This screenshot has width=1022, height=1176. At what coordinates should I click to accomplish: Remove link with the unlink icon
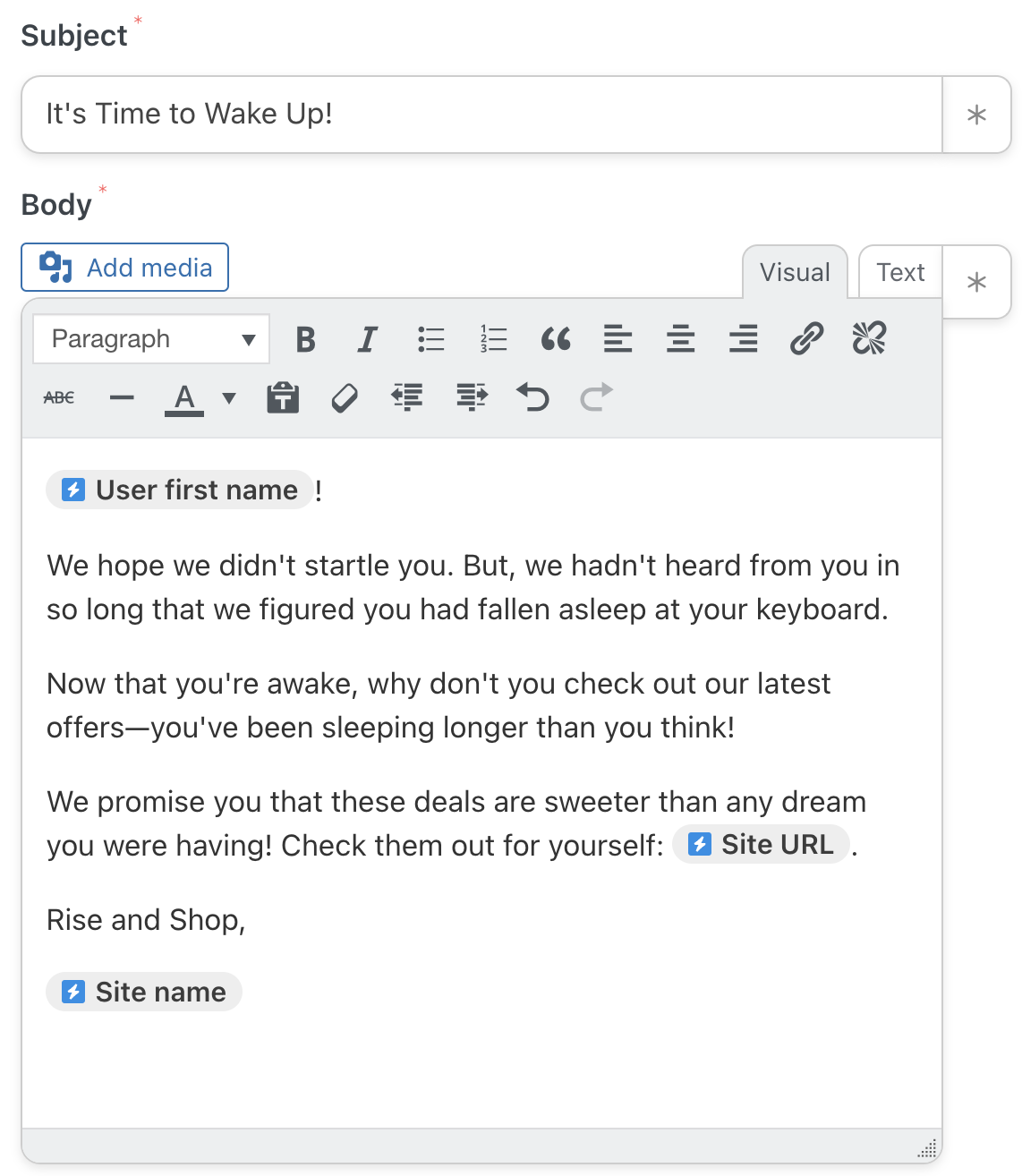coord(869,339)
